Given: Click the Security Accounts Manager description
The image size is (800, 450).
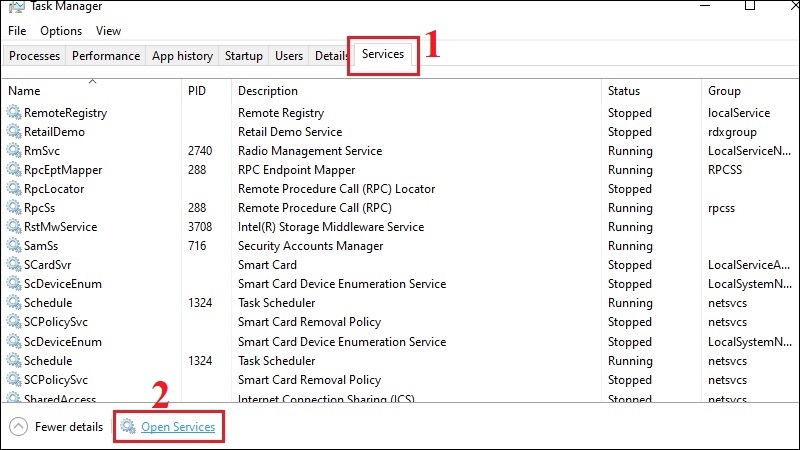Looking at the screenshot, I should coord(310,246).
